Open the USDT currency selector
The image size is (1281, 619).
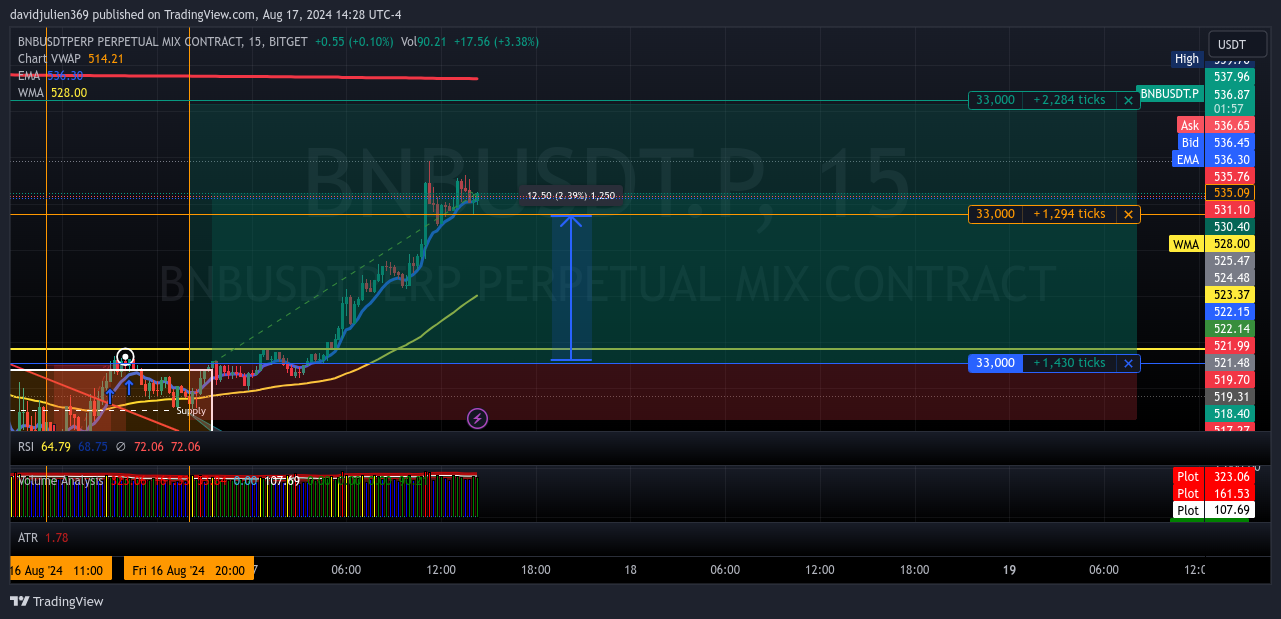pyautogui.click(x=1238, y=45)
